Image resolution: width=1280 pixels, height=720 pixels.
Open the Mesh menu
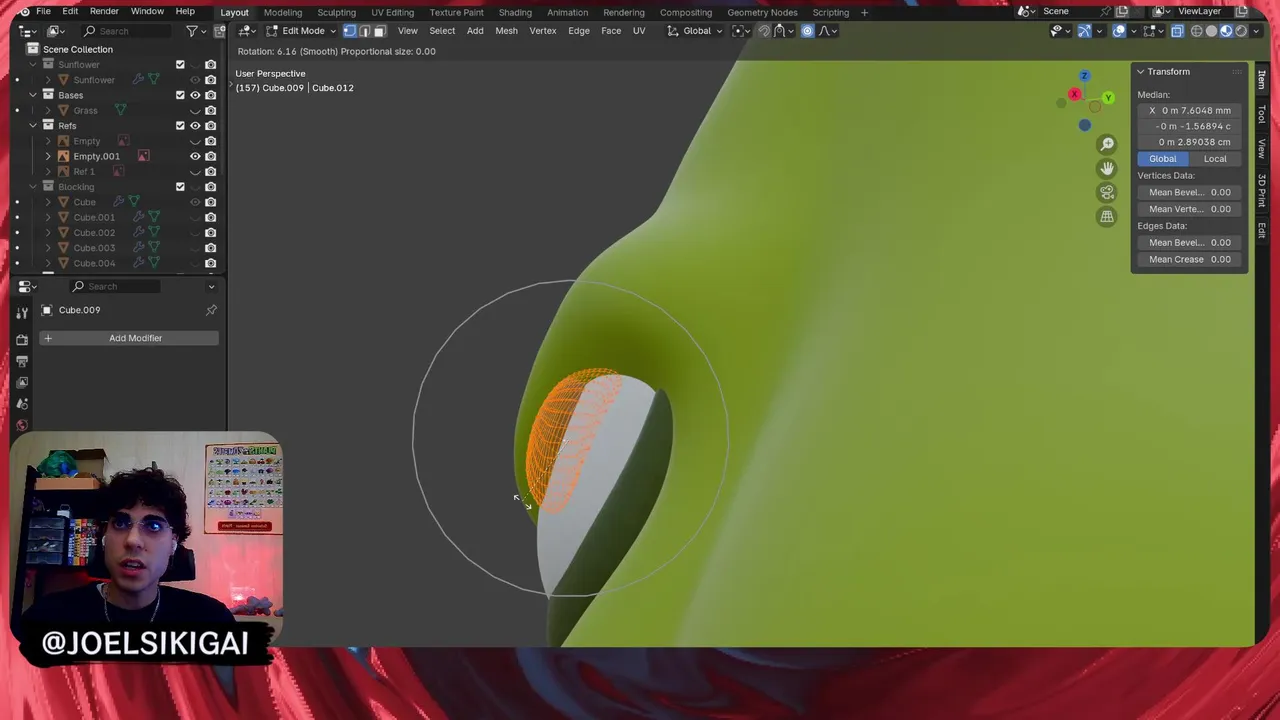coord(506,31)
